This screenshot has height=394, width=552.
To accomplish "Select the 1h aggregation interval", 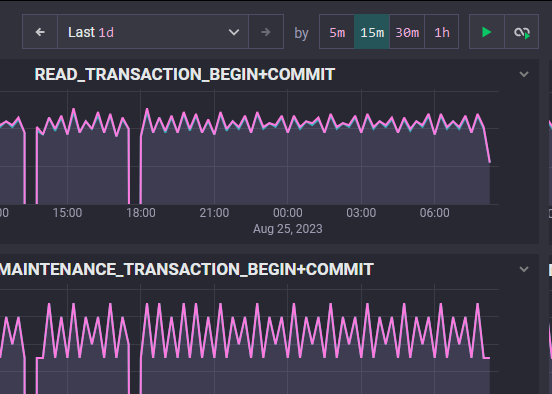I will [x=442, y=32].
